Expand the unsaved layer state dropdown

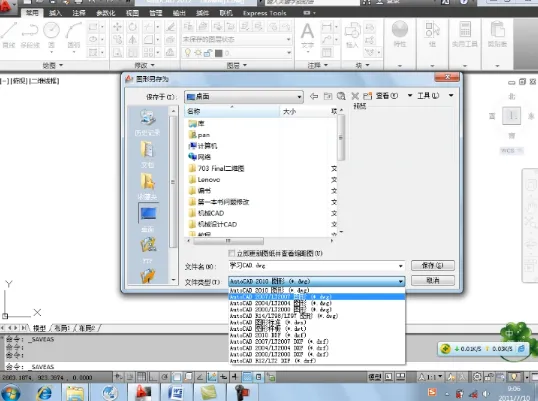(289, 39)
